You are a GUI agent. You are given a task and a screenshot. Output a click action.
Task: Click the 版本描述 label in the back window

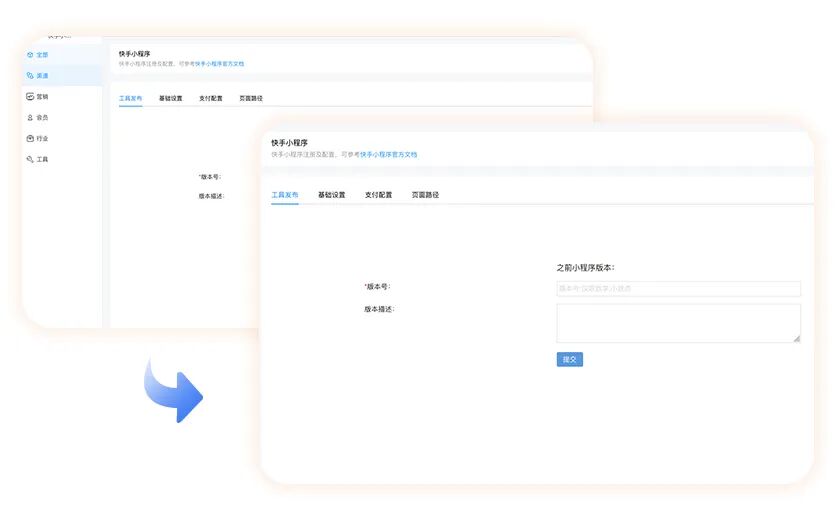(211, 196)
